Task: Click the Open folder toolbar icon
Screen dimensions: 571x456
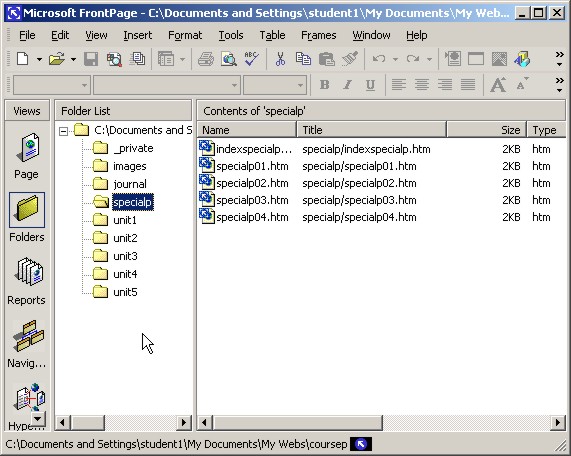Action: [57, 59]
